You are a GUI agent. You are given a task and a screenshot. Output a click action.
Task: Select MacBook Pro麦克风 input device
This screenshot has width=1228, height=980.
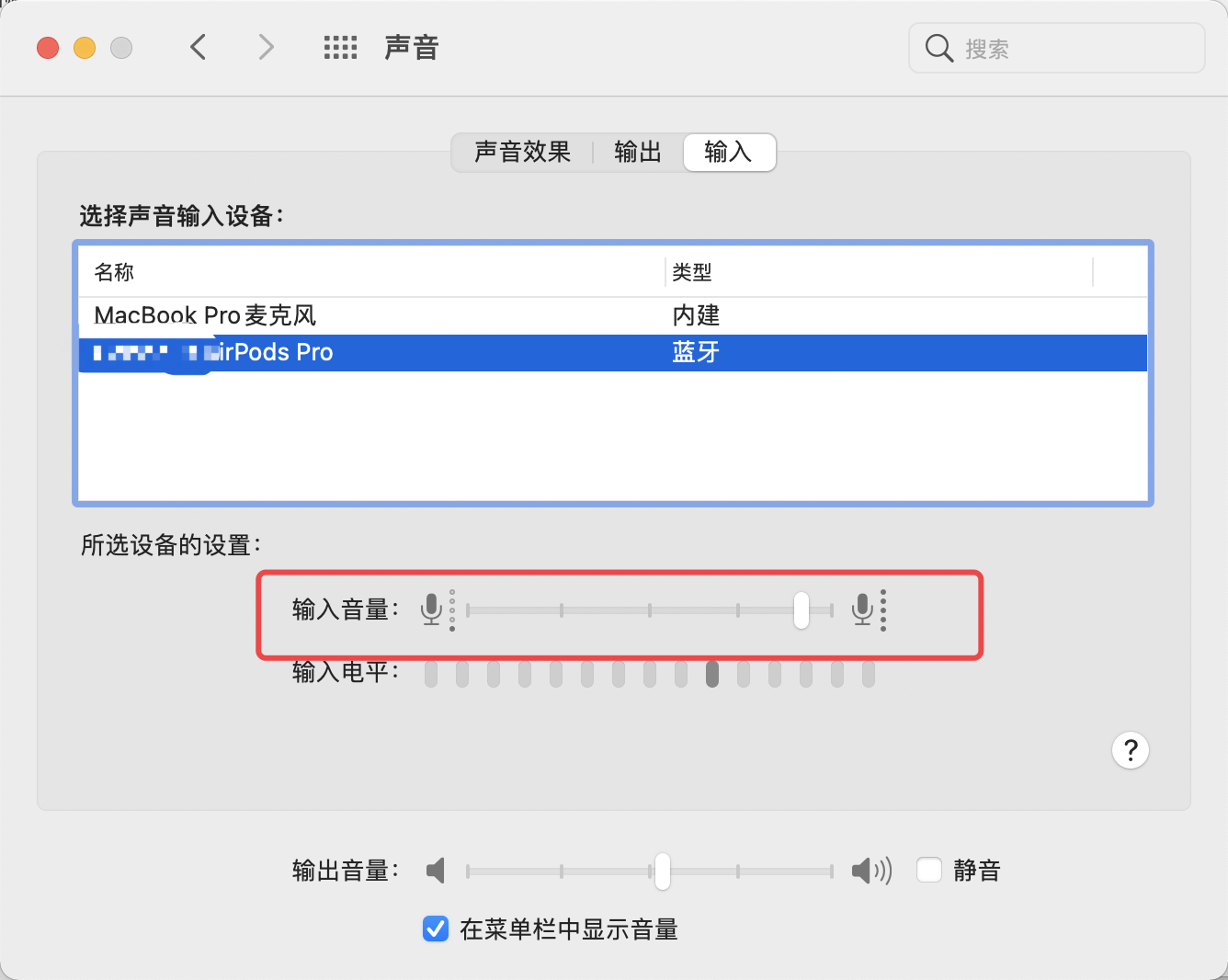coord(613,315)
